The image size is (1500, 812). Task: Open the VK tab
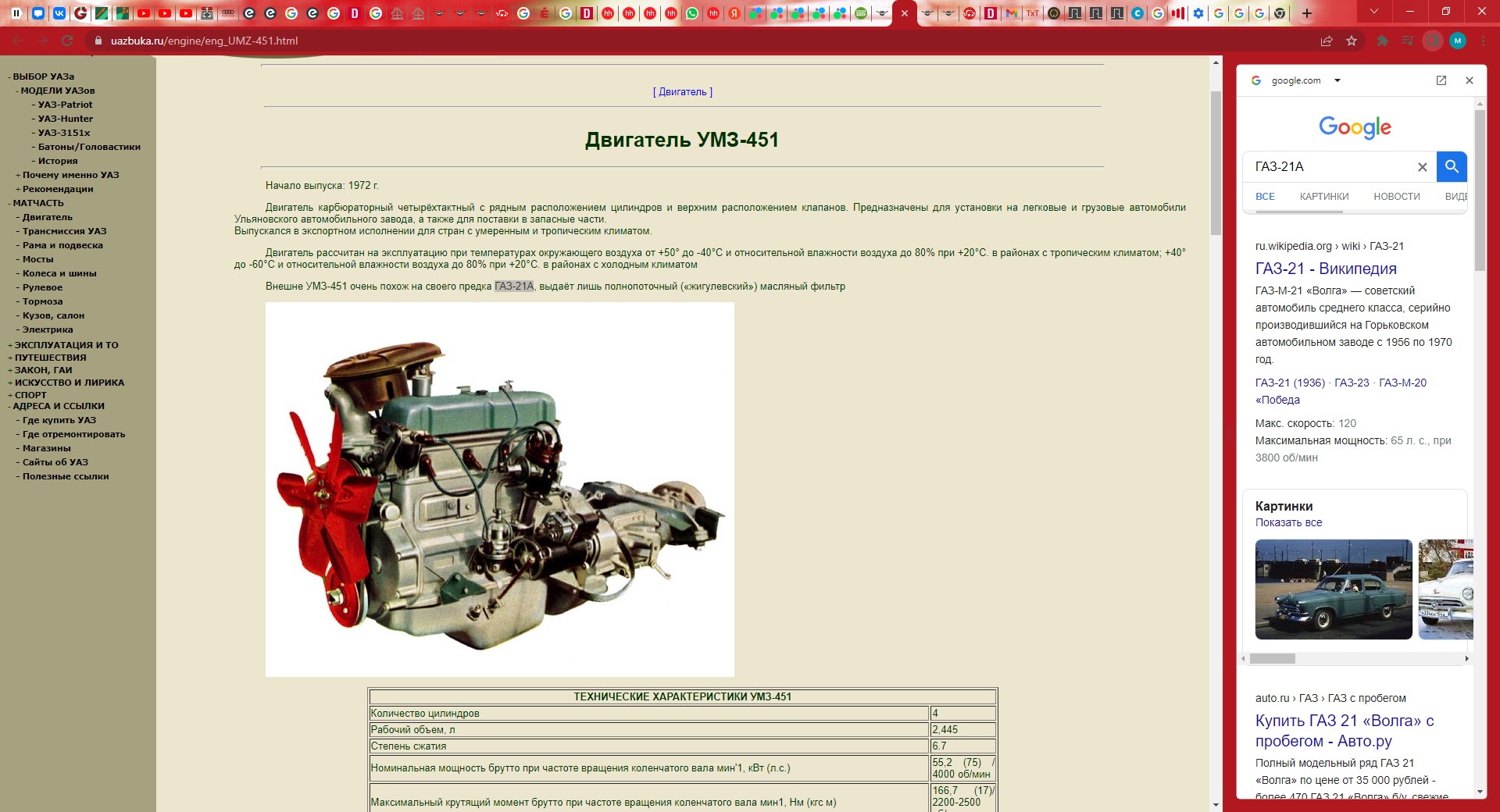59,13
